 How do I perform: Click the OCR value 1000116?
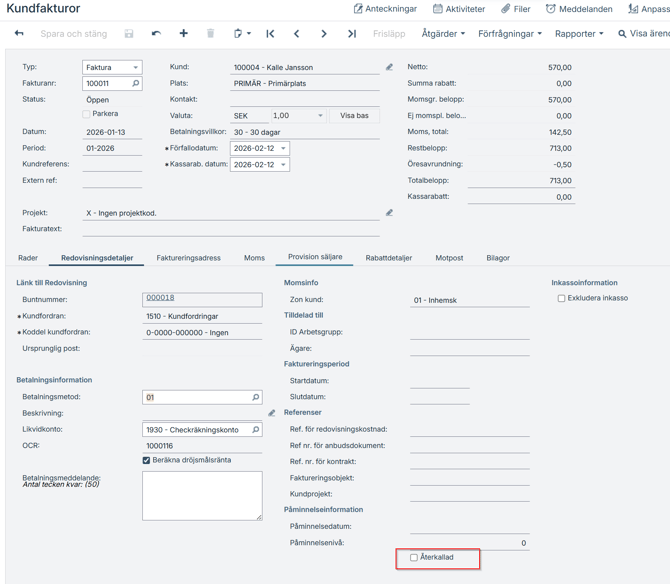[x=159, y=446]
